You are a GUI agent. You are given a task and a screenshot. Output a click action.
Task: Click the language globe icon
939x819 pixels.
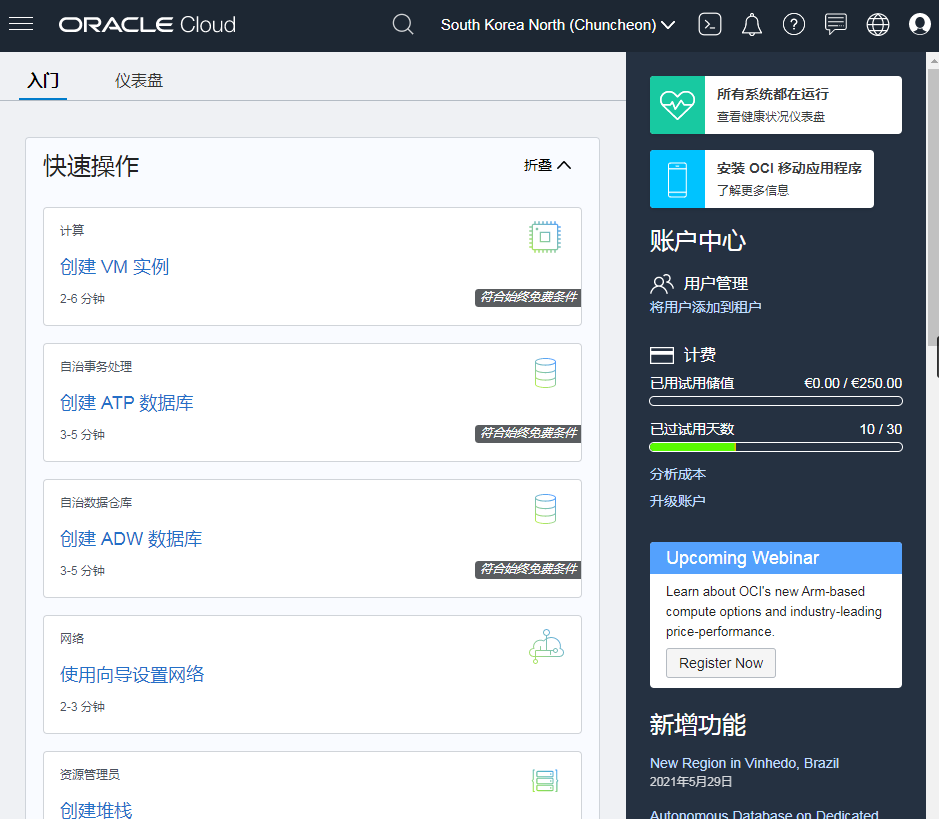(x=878, y=24)
